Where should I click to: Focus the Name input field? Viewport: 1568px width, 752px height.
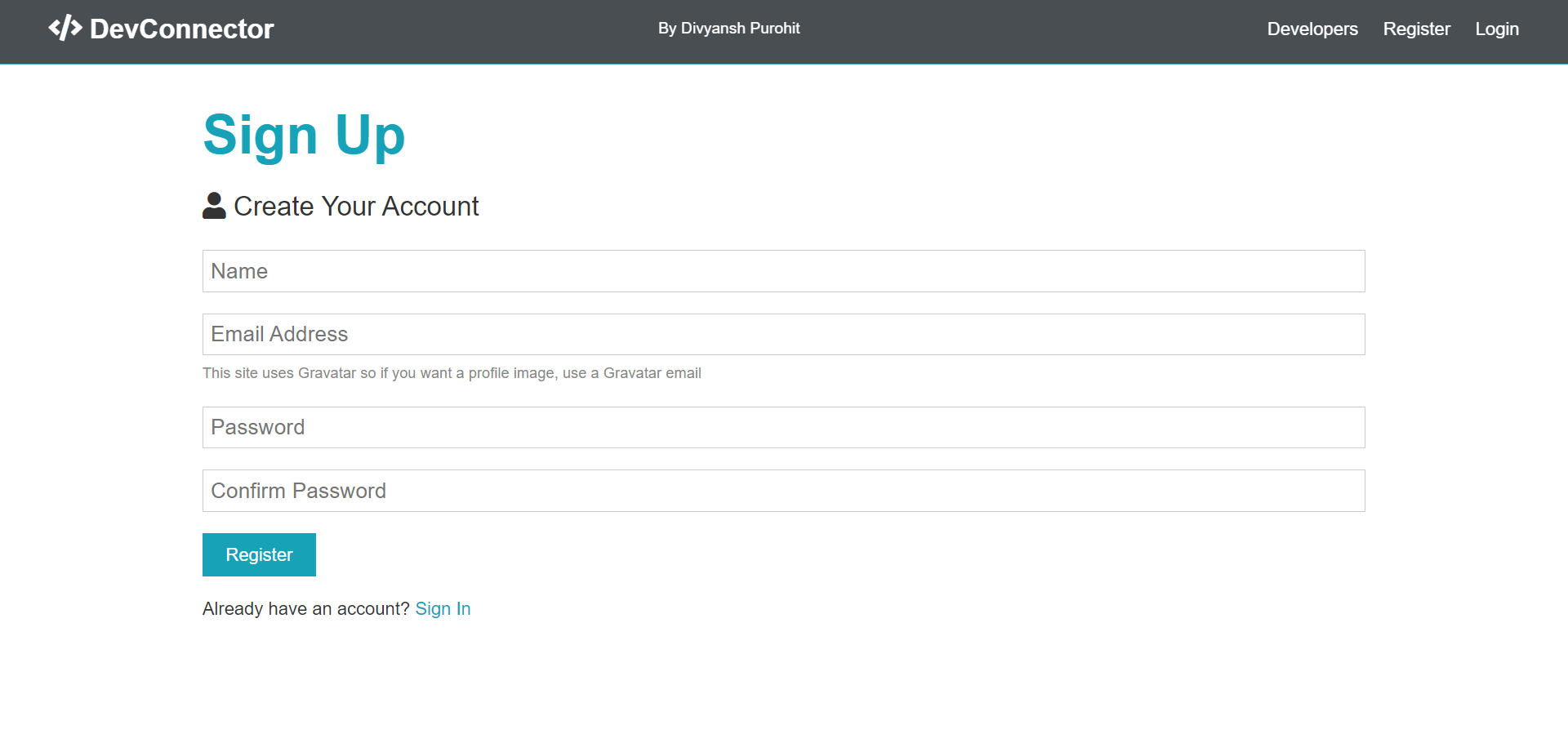pos(784,271)
